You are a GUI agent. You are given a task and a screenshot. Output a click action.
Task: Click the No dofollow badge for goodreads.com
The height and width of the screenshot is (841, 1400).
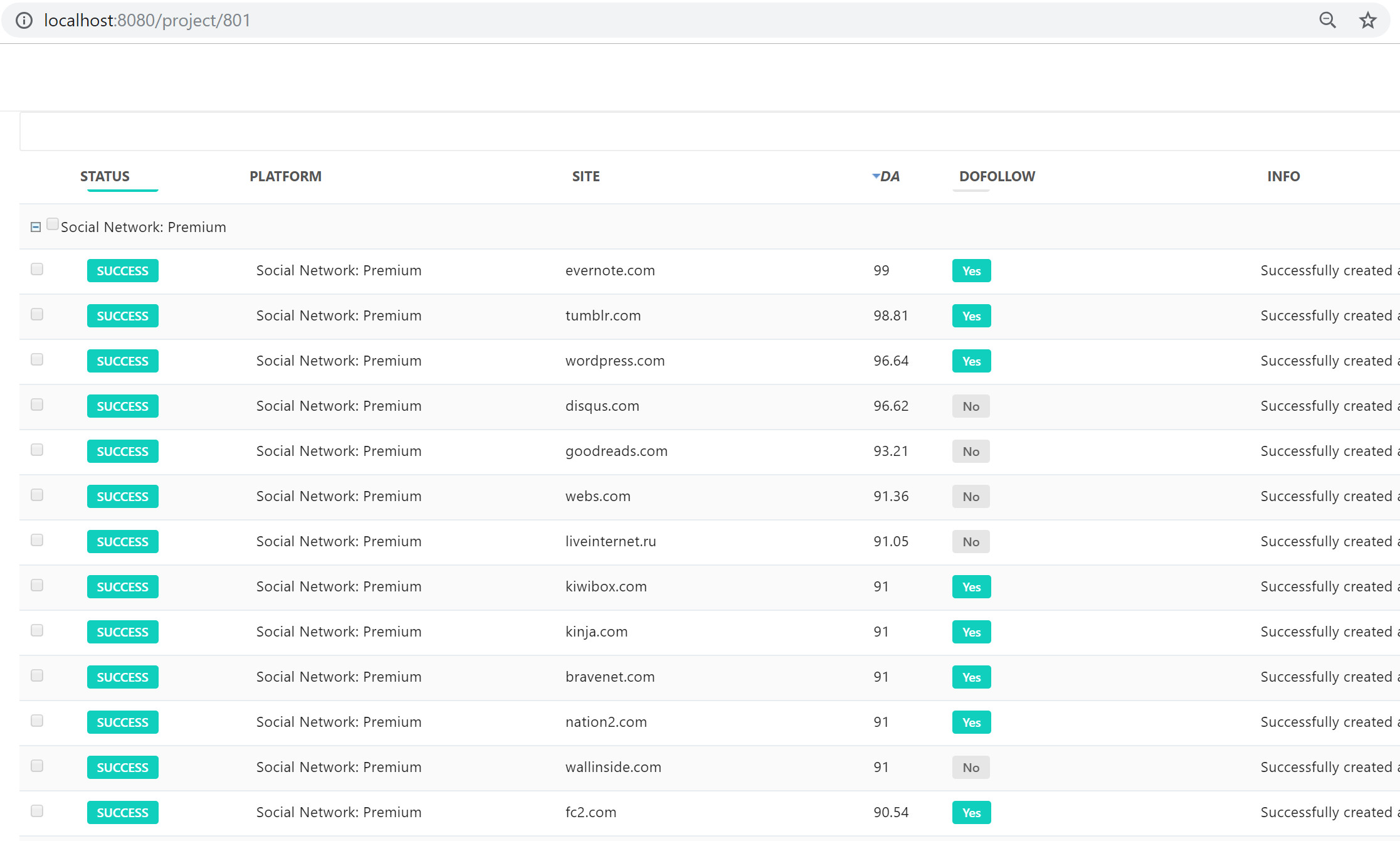tap(971, 452)
